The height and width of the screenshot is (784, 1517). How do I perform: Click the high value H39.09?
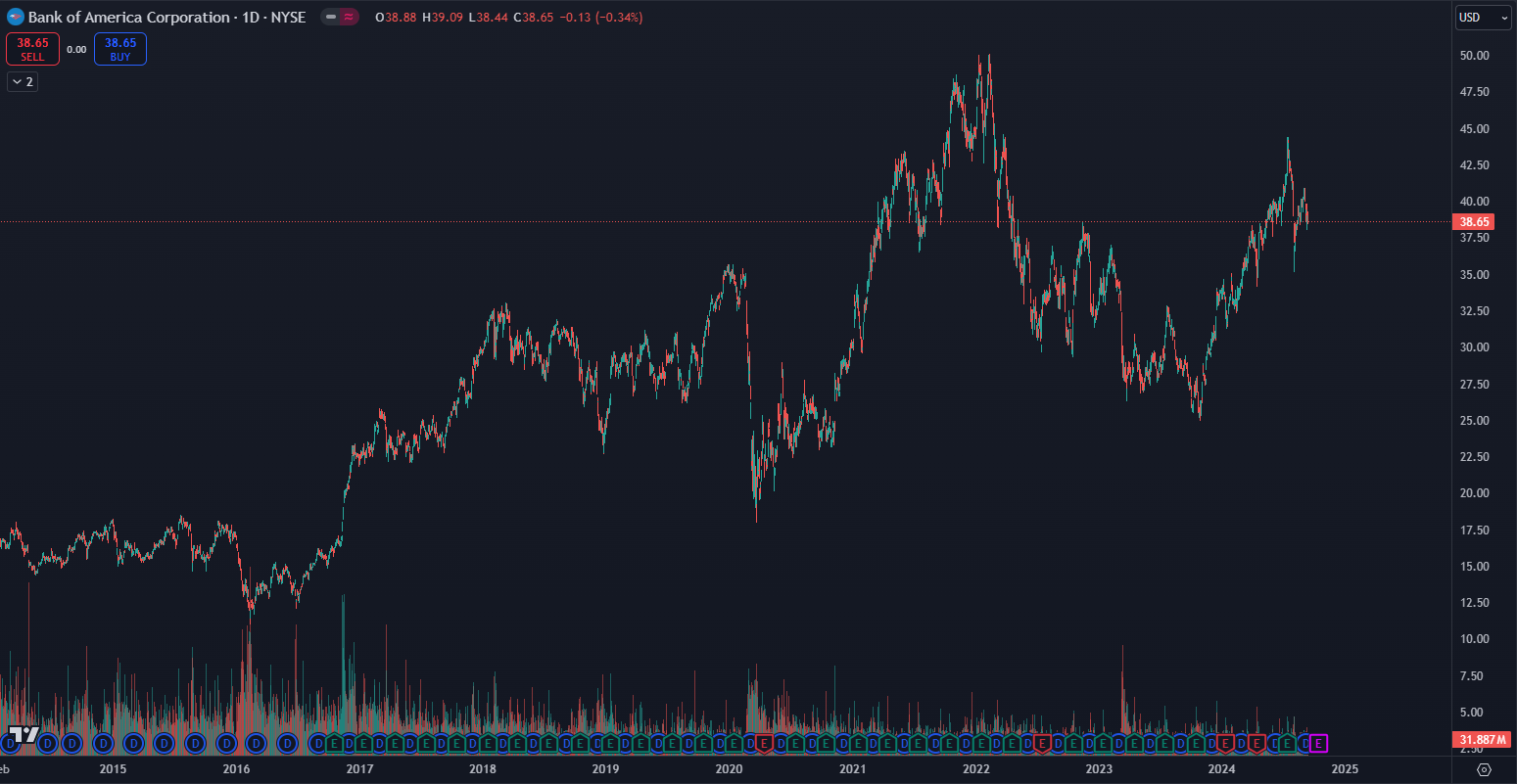[x=444, y=18]
